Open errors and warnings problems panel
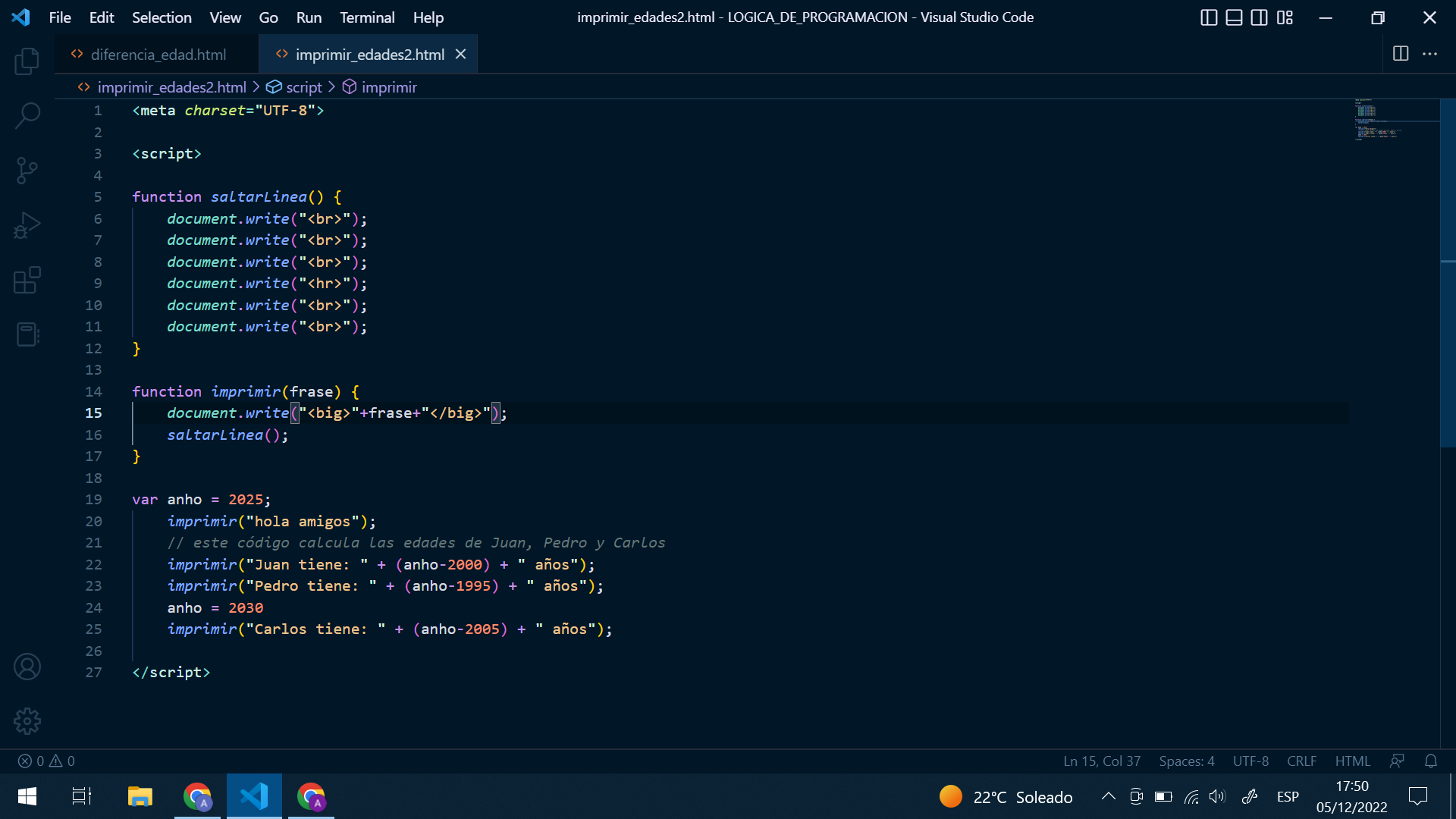 (46, 761)
